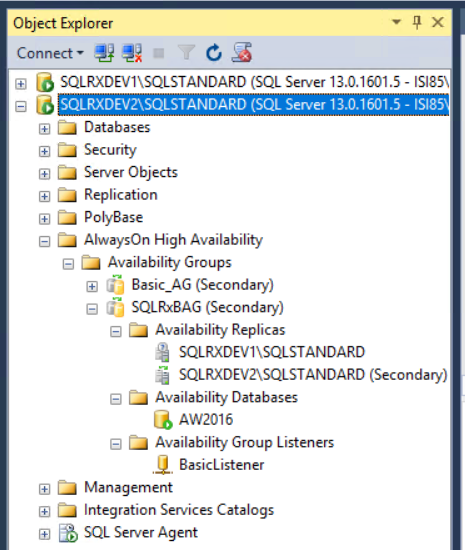The height and width of the screenshot is (550, 465).
Task: Open the Activity Monitor script icon
Action: click(x=242, y=53)
